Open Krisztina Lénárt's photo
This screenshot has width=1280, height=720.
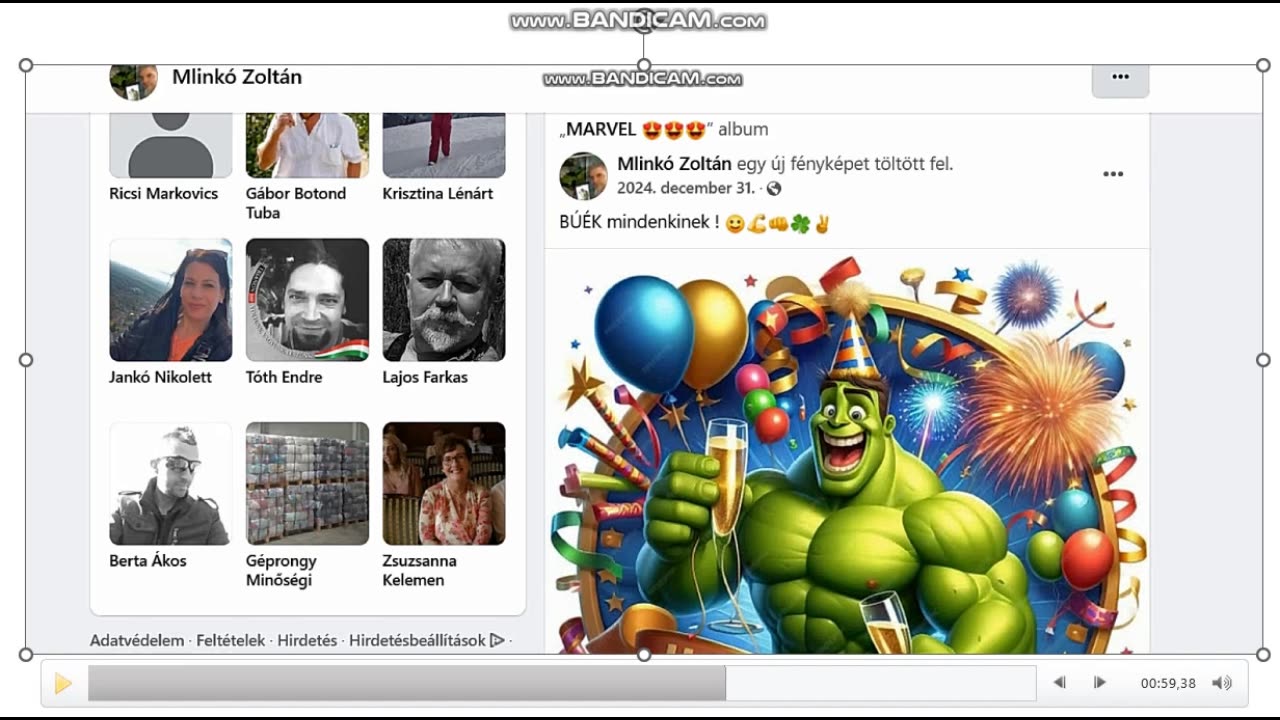point(444,146)
